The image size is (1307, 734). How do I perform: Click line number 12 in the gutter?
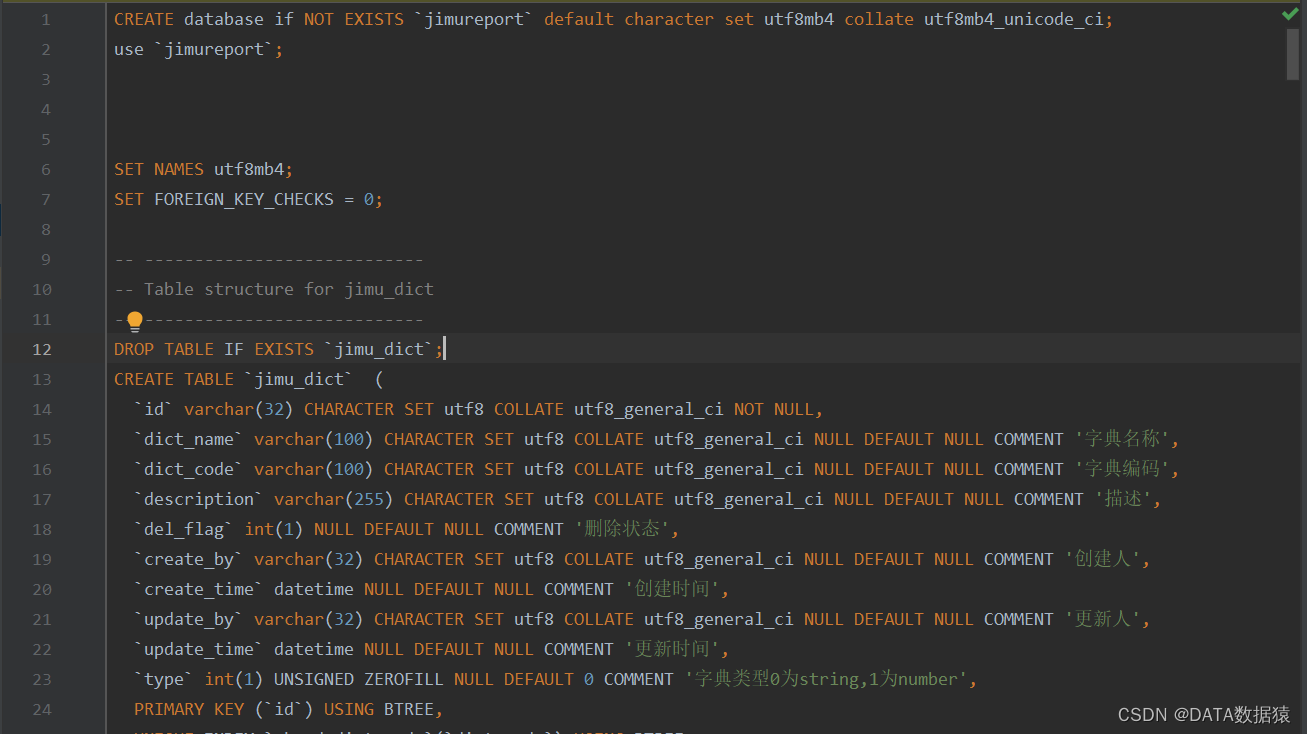click(41, 349)
